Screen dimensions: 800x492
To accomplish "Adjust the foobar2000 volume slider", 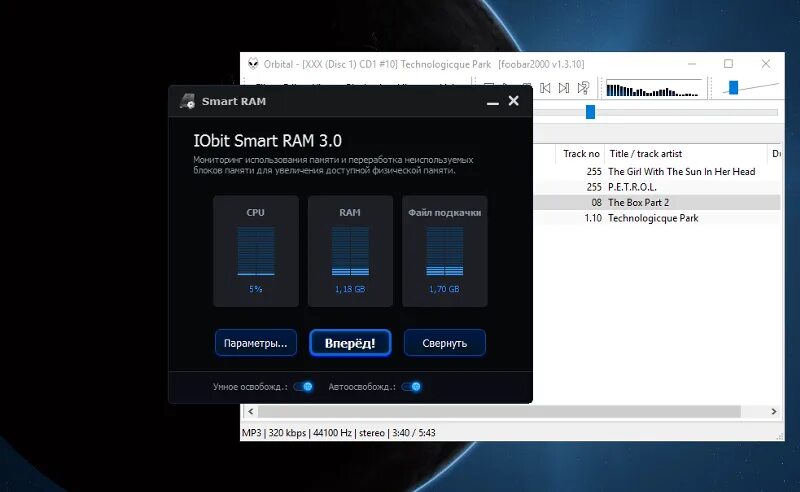I will (x=733, y=88).
